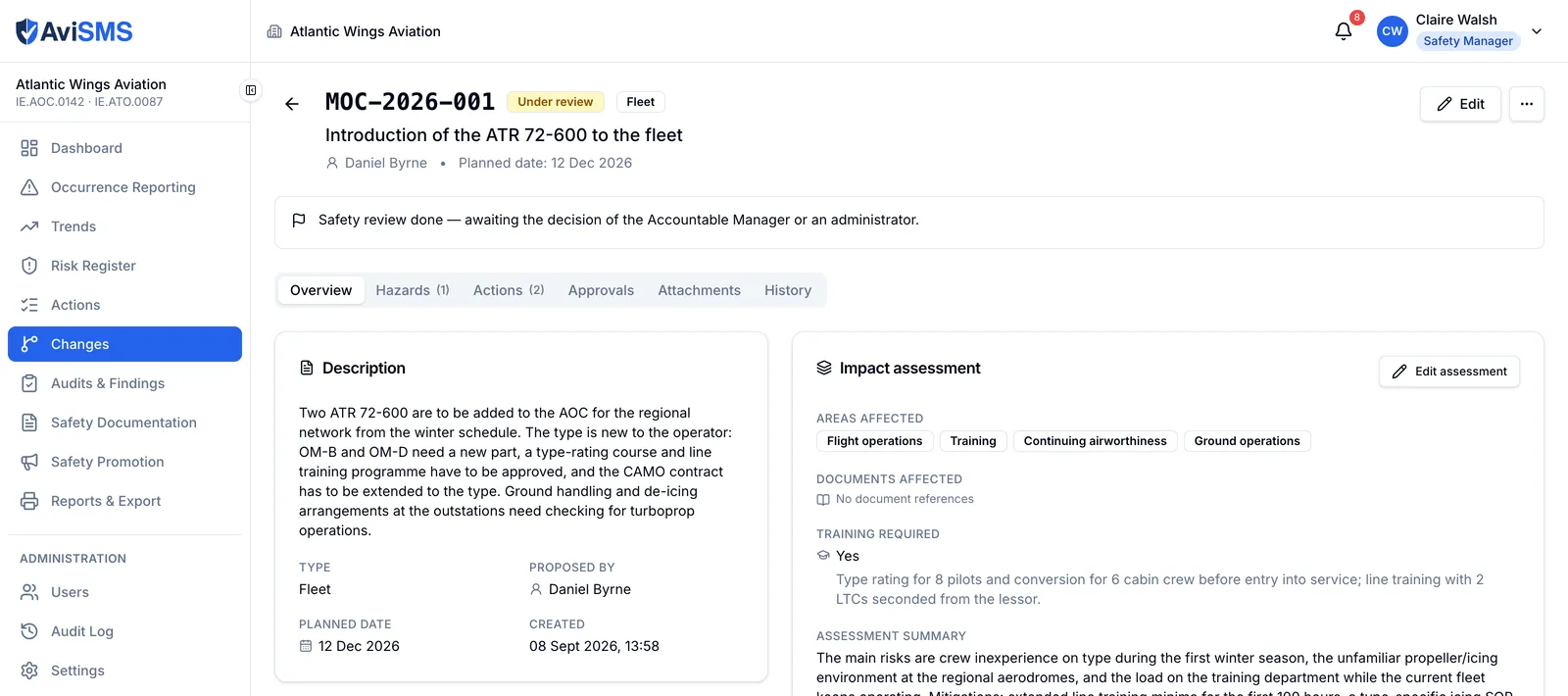Open Dashboard in sidebar
The width and height of the screenshot is (1568, 696).
(x=124, y=148)
